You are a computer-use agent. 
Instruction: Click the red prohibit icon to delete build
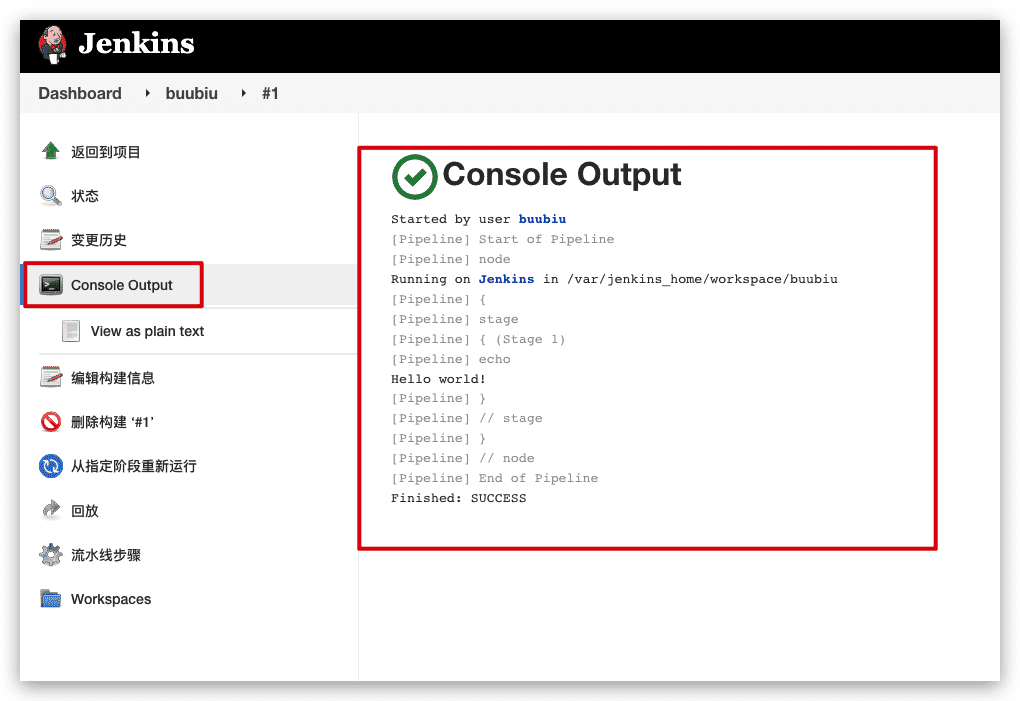point(51,422)
